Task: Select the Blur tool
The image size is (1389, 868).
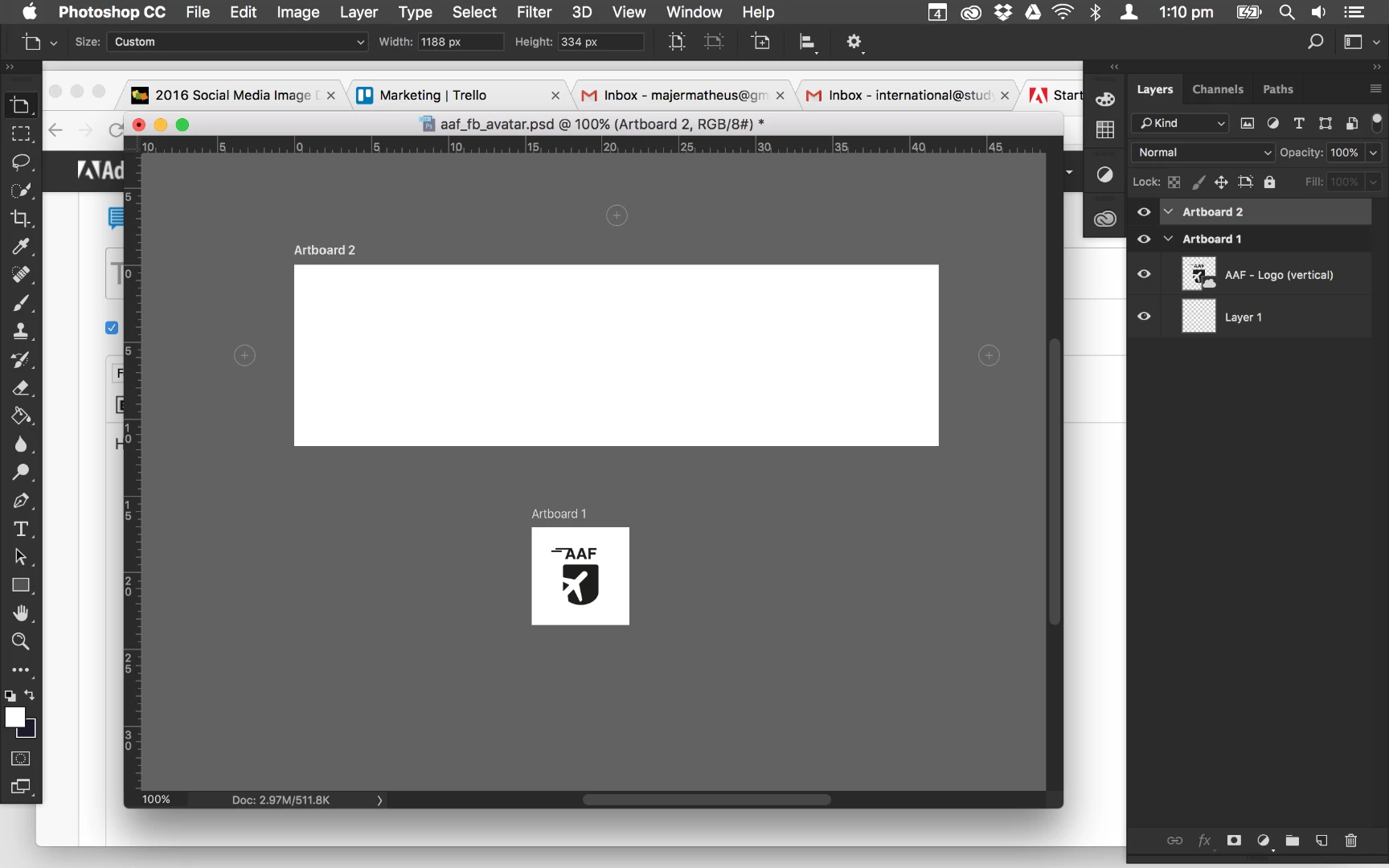Action: point(21,444)
